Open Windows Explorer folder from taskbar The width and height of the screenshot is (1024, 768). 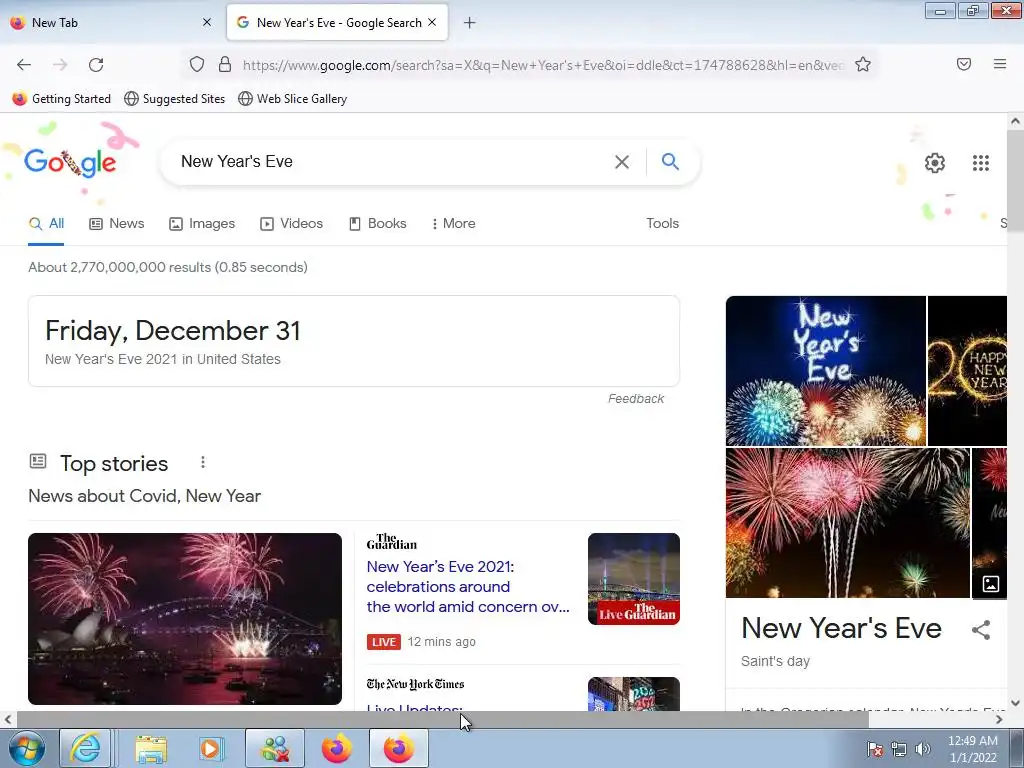[x=151, y=748]
